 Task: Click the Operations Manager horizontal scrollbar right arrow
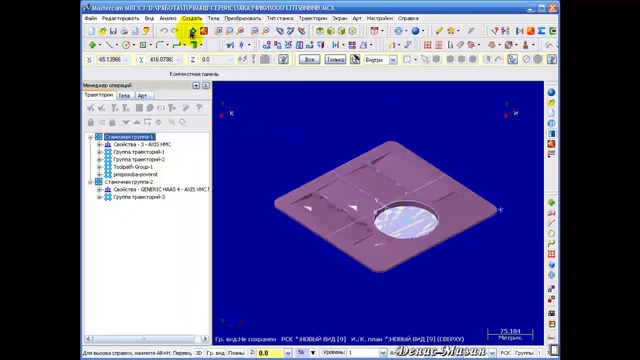pos(205,339)
